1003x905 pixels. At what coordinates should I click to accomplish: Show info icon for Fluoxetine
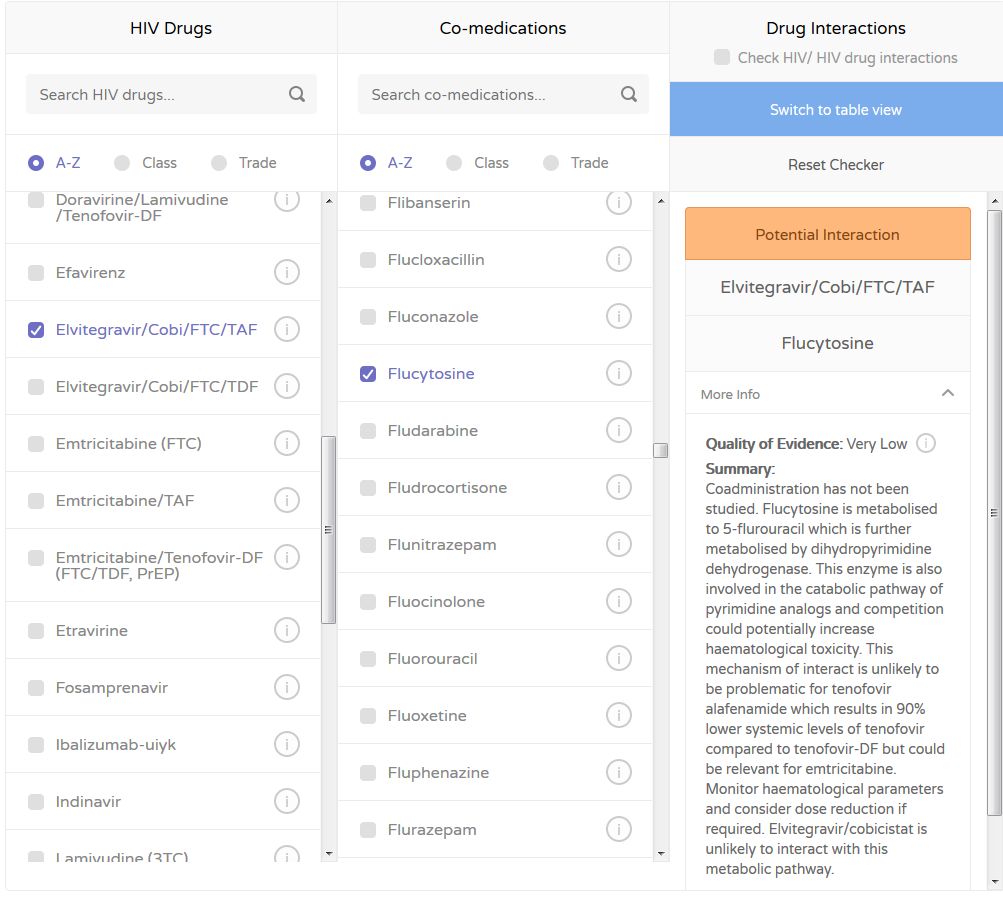[x=619, y=716]
